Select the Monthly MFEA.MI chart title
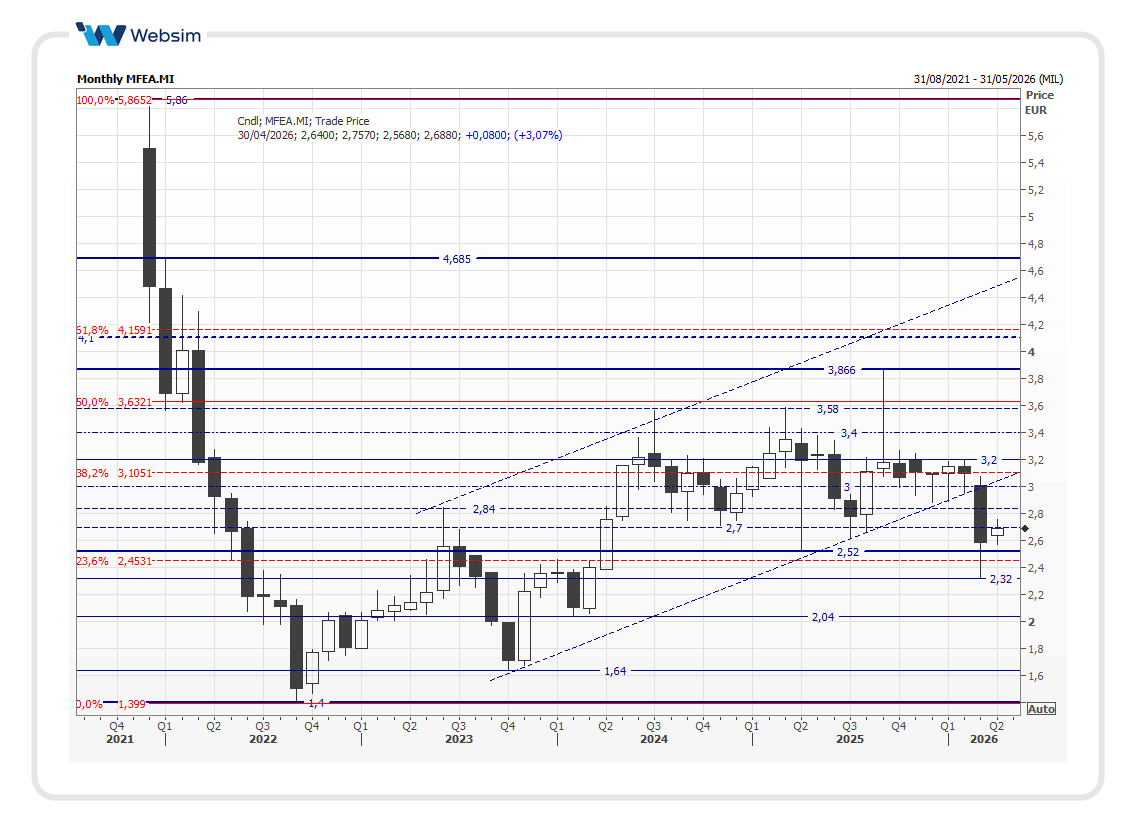 click(117, 79)
